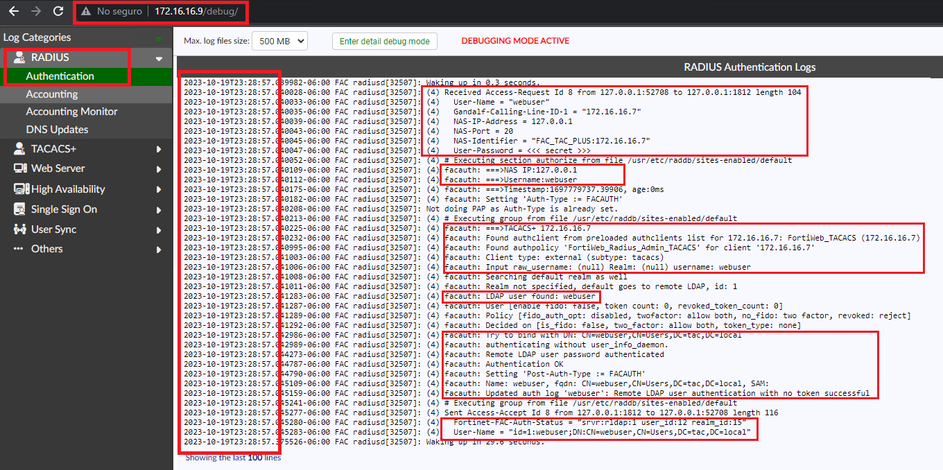Click the Log Categories heading
Image resolution: width=943 pixels, height=470 pixels.
[x=37, y=37]
